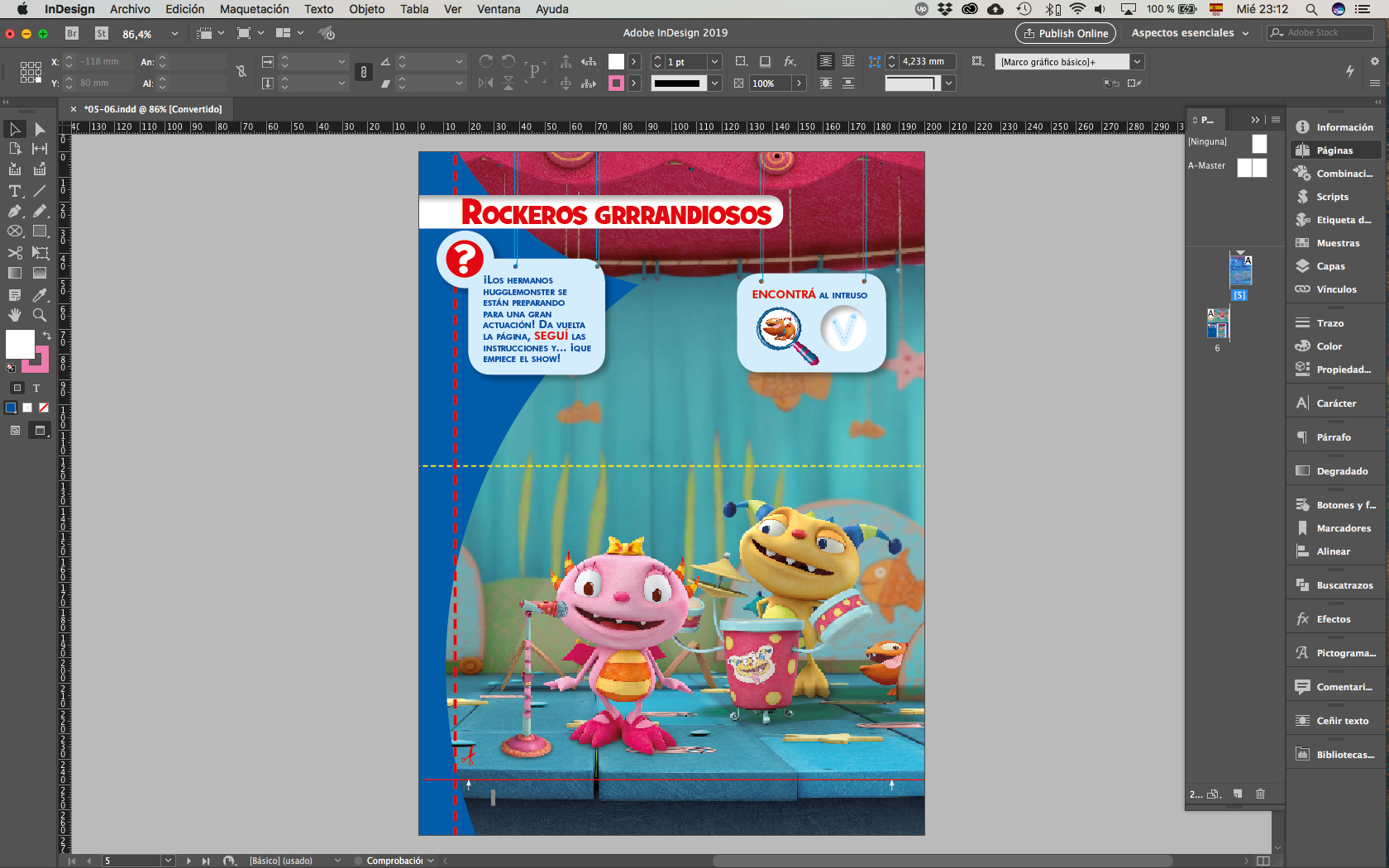Toggle formatting affects text
This screenshot has width=1389, height=868.
tap(36, 388)
